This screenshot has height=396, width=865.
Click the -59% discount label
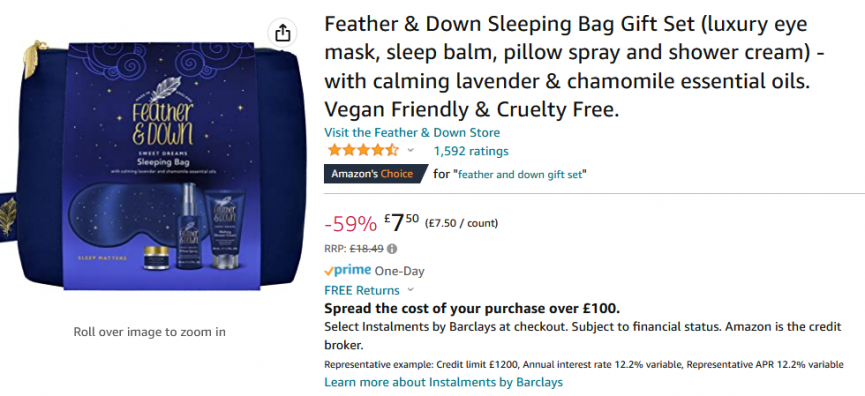[350, 224]
